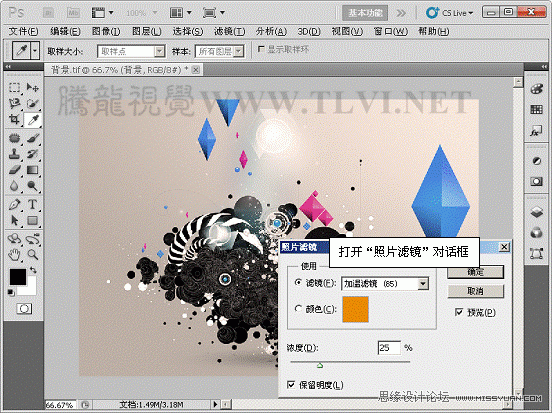Select the Eraser tool
The height and width of the screenshot is (413, 552).
click(14, 170)
